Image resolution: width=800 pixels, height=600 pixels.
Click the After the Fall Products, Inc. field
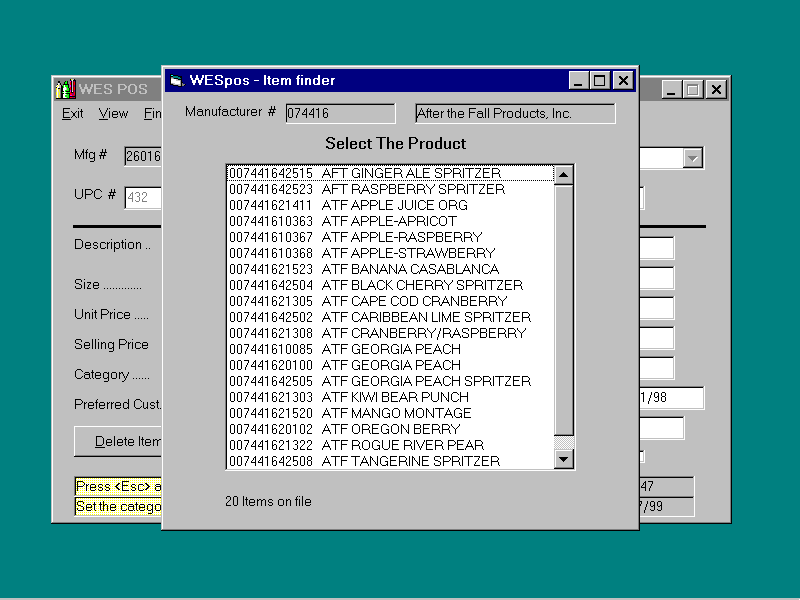click(x=515, y=113)
